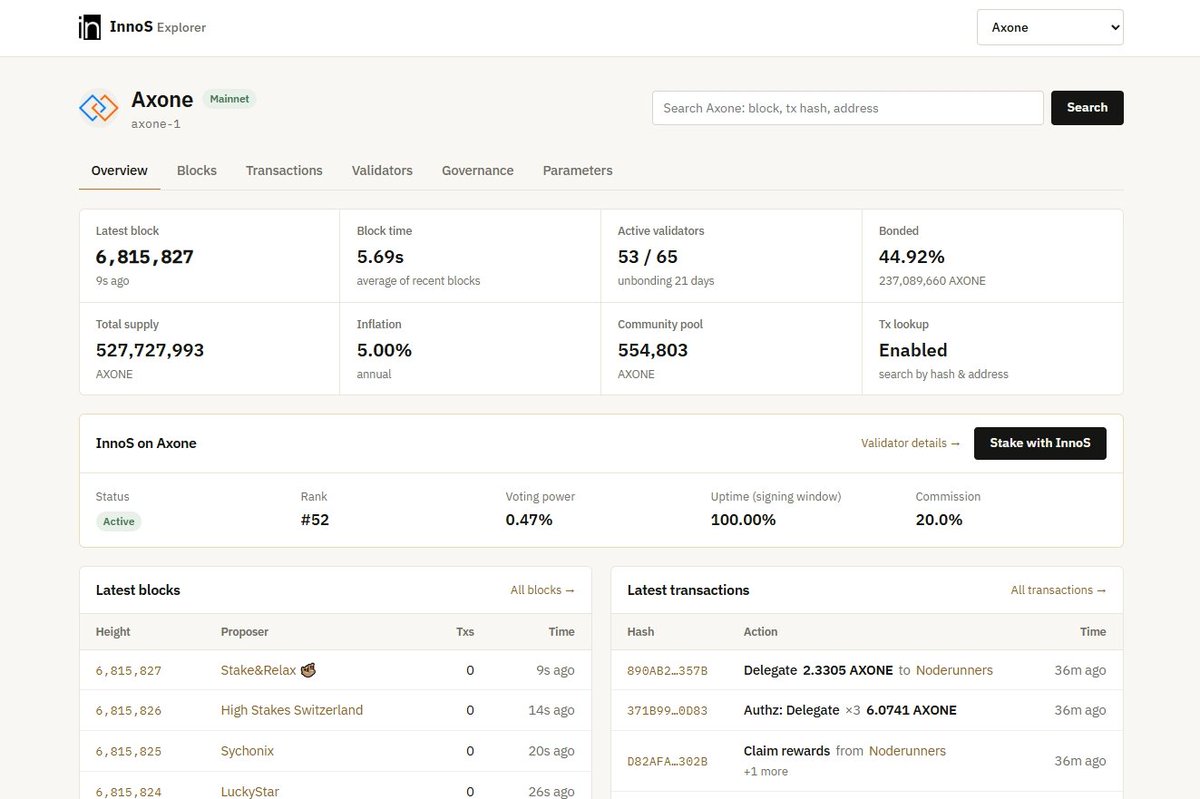Open proposer Stake&Relax validator link

(x=269, y=670)
